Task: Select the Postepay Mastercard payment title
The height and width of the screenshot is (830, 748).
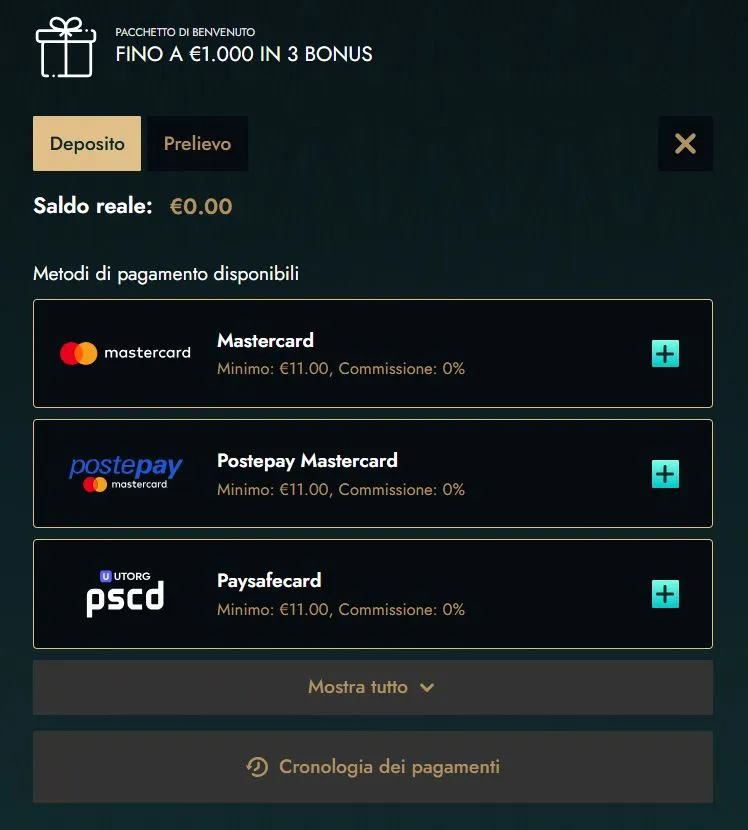Action: coord(307,460)
